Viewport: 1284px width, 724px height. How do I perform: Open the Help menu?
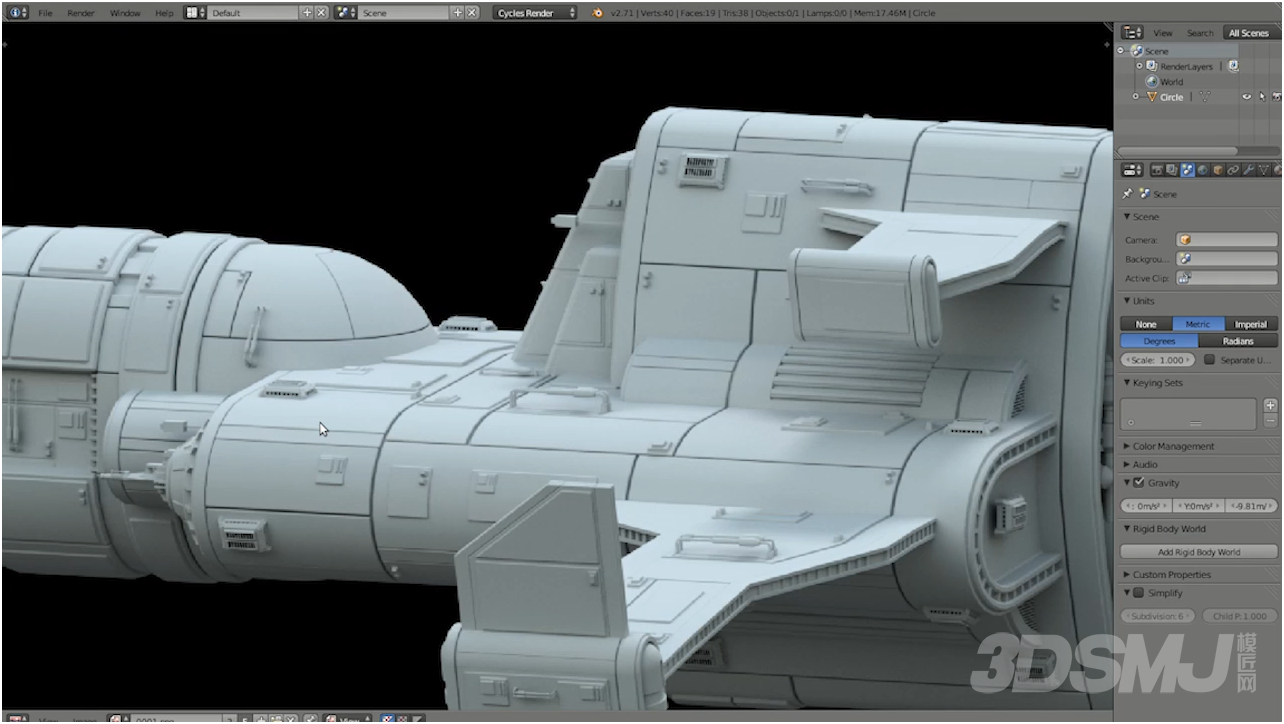click(164, 13)
